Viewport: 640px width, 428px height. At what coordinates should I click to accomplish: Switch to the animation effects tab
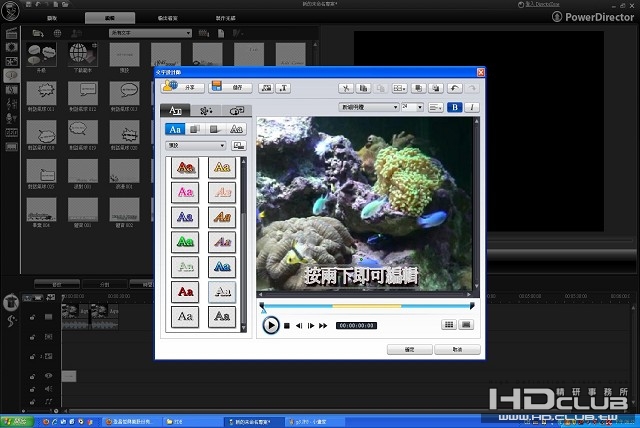pyautogui.click(x=206, y=111)
